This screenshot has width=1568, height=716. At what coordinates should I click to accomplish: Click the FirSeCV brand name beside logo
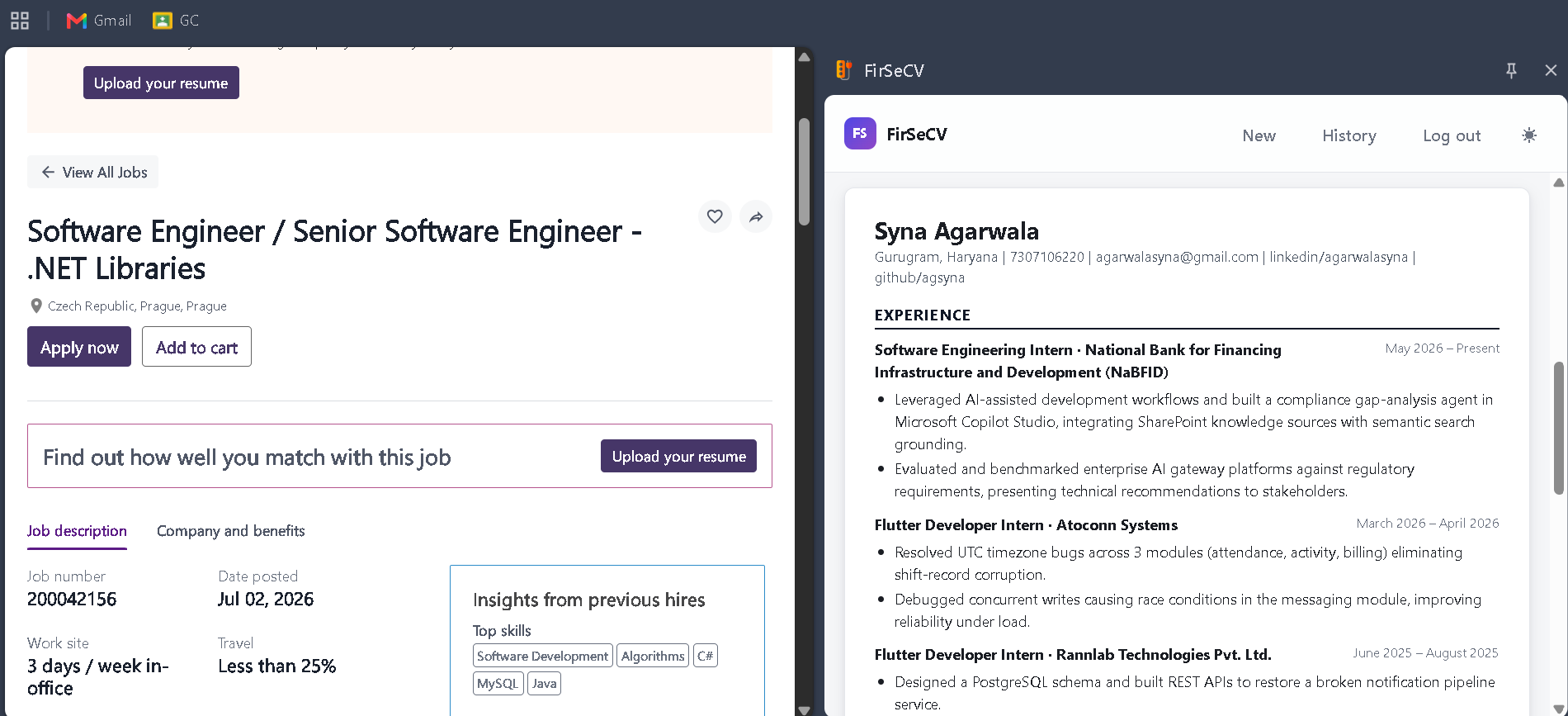pyautogui.click(x=917, y=134)
